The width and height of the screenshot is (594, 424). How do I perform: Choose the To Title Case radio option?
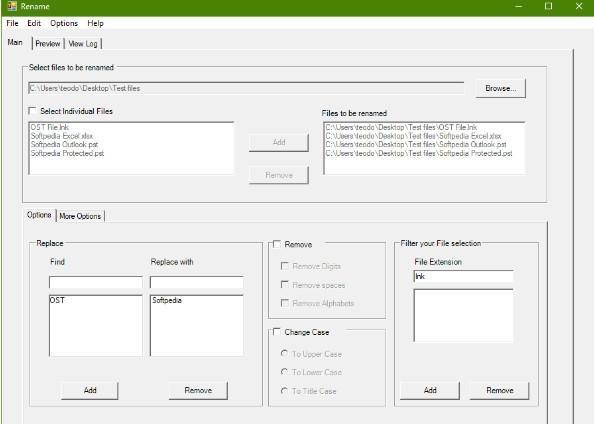coord(284,390)
